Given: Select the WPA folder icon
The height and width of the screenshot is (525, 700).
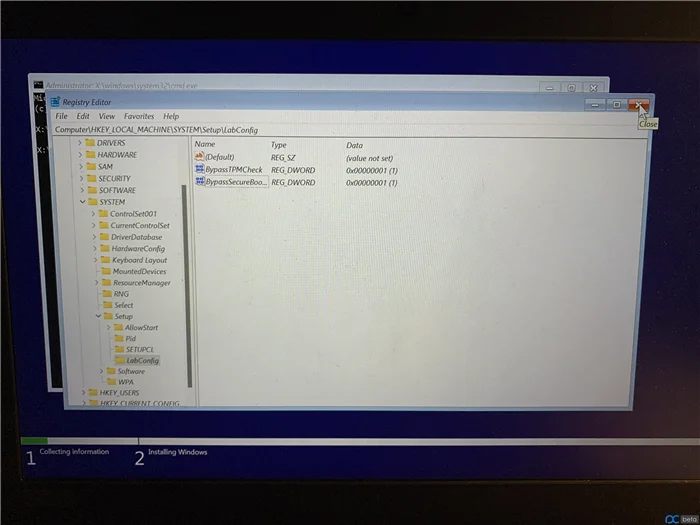Looking at the screenshot, I should click(x=112, y=382).
